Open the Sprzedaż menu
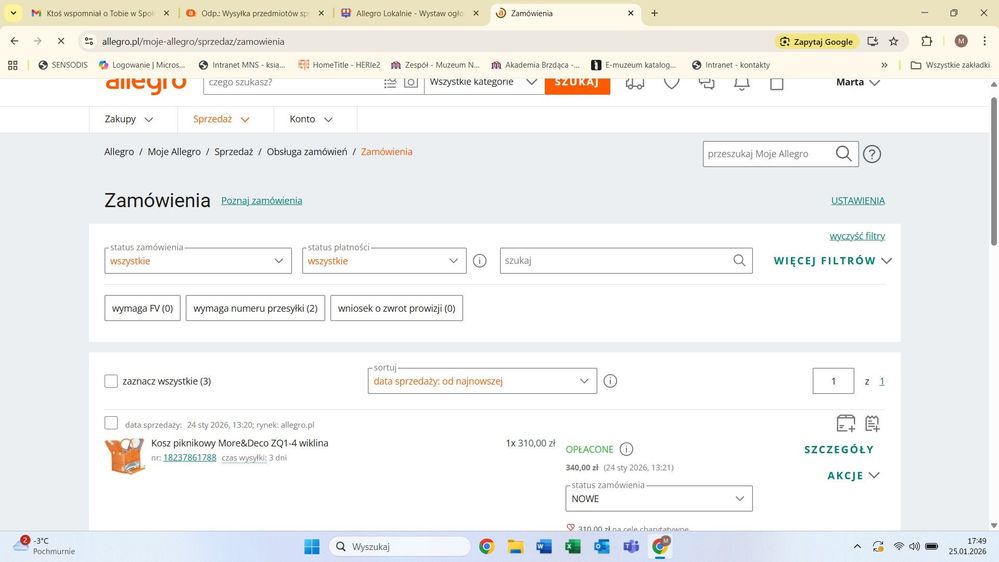This screenshot has width=999, height=562. click(x=221, y=119)
